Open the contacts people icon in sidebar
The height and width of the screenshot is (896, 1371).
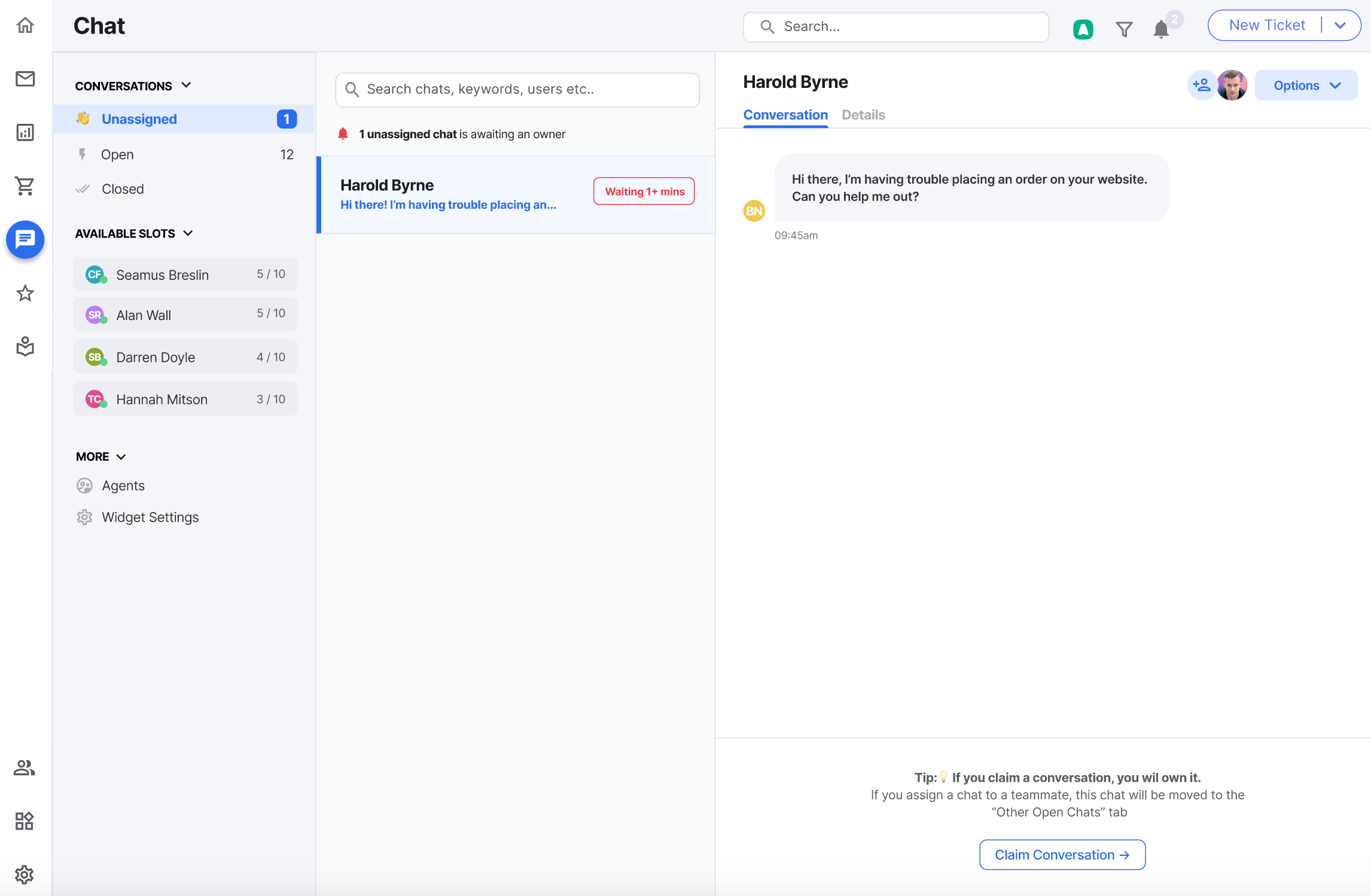25,767
